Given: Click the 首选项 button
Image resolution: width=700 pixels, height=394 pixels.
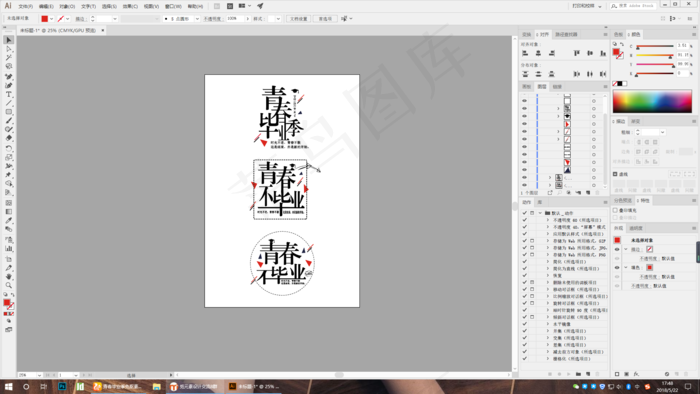Looking at the screenshot, I should click(x=325, y=19).
